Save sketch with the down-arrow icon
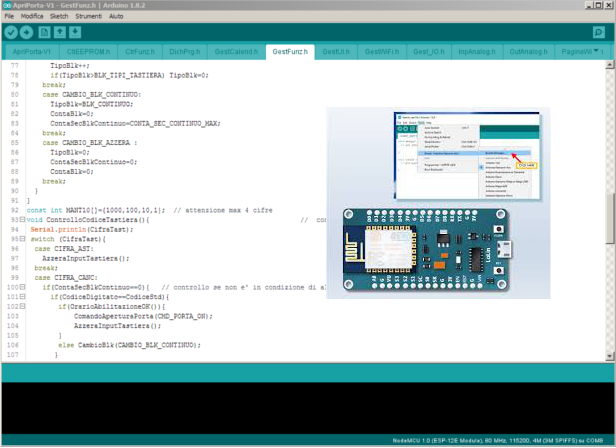This screenshot has width=616, height=448. pos(75,32)
